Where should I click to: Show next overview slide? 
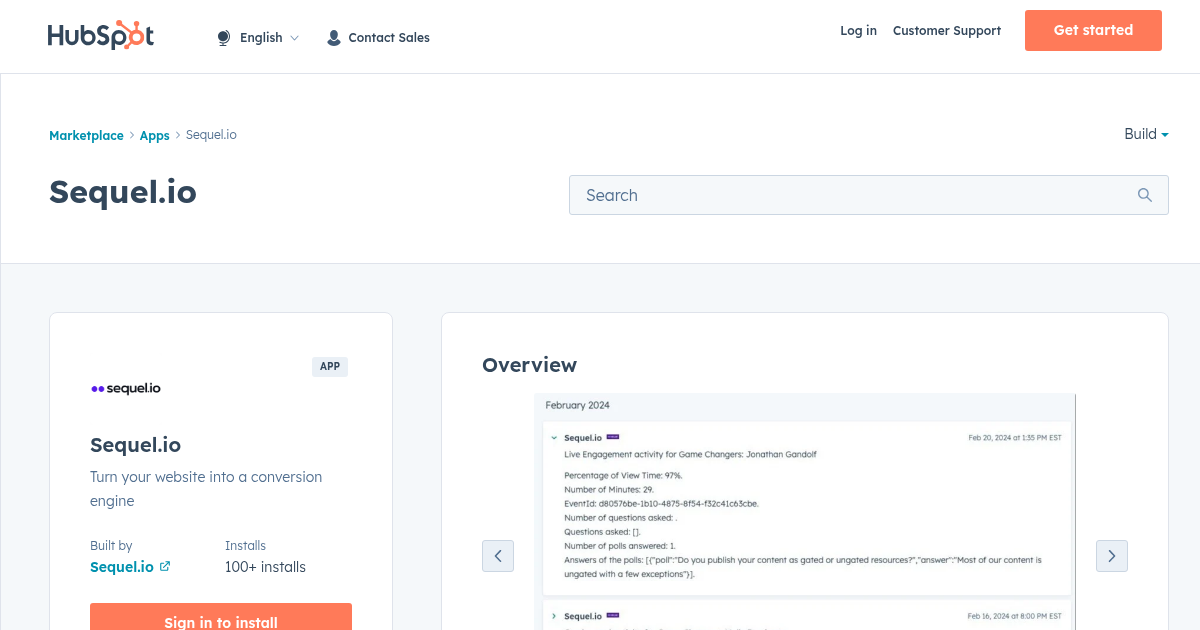pos(1112,556)
